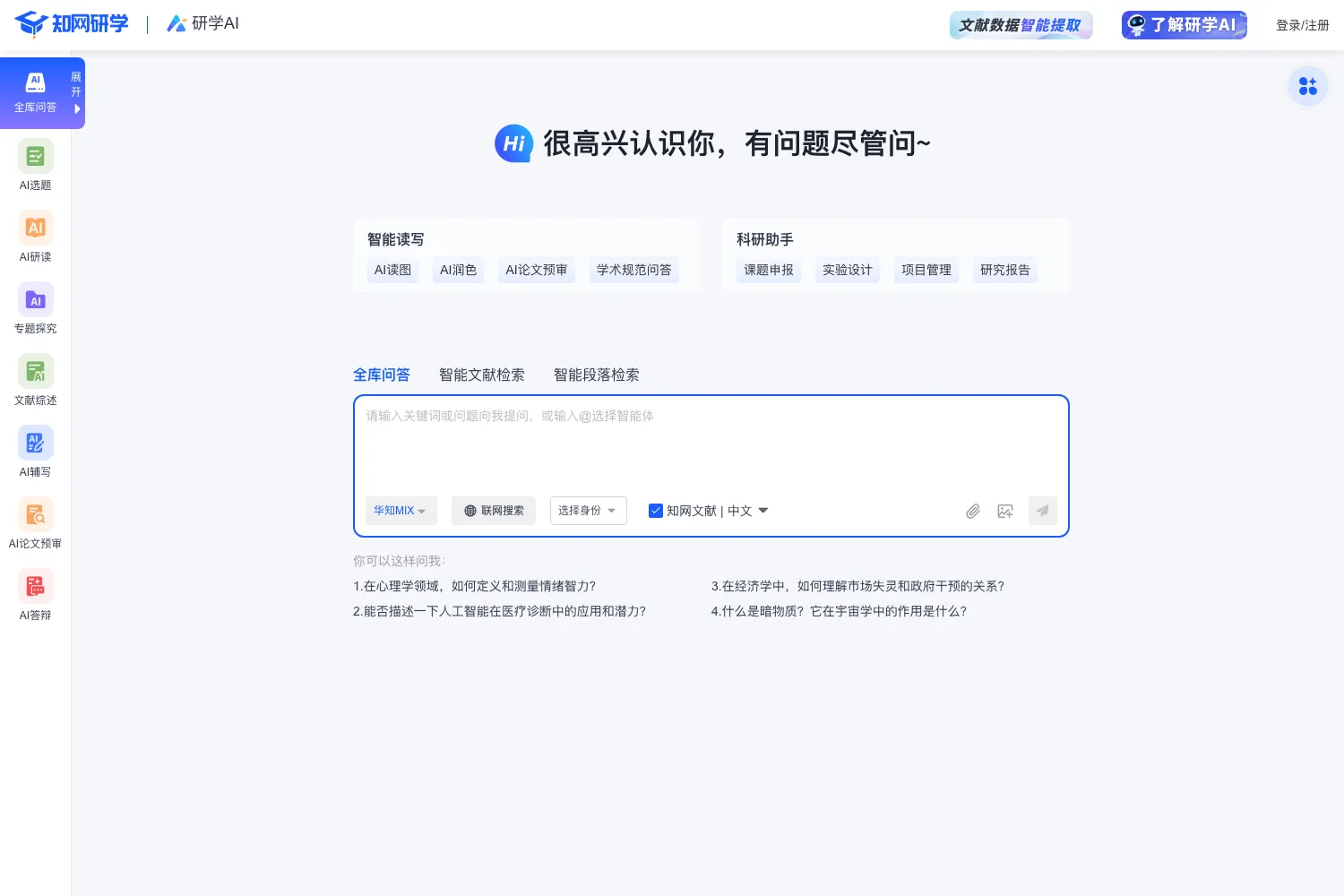Click the 登录/注册 link
The width and height of the screenshot is (1344, 896).
[1303, 25]
